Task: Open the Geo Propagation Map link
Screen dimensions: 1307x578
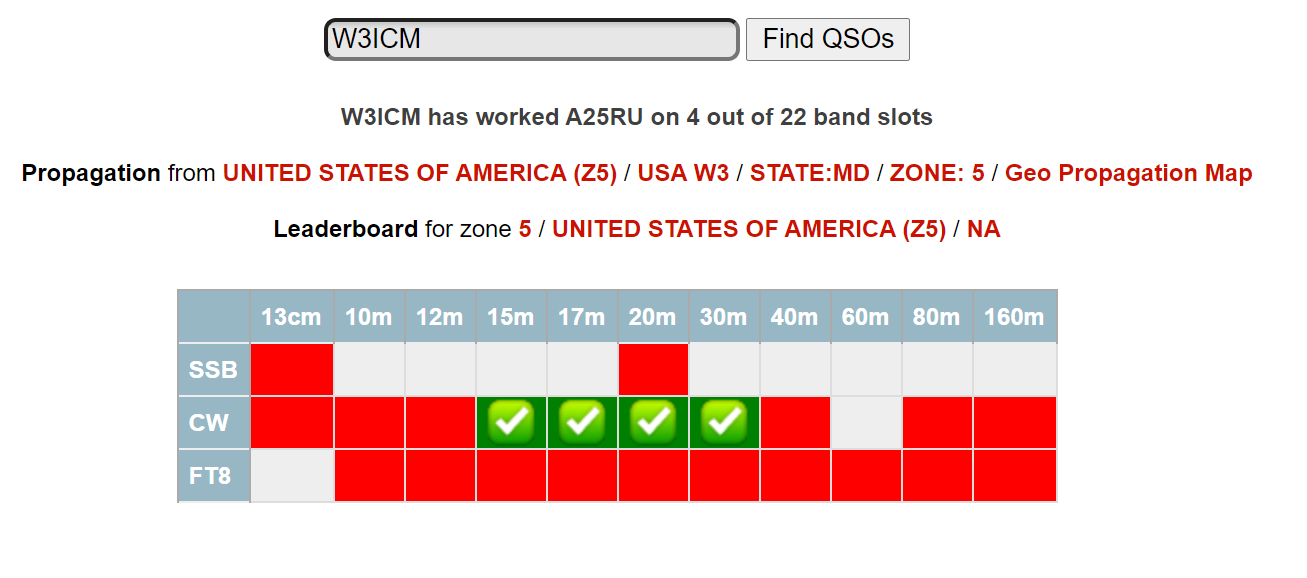Action: [x=1129, y=173]
